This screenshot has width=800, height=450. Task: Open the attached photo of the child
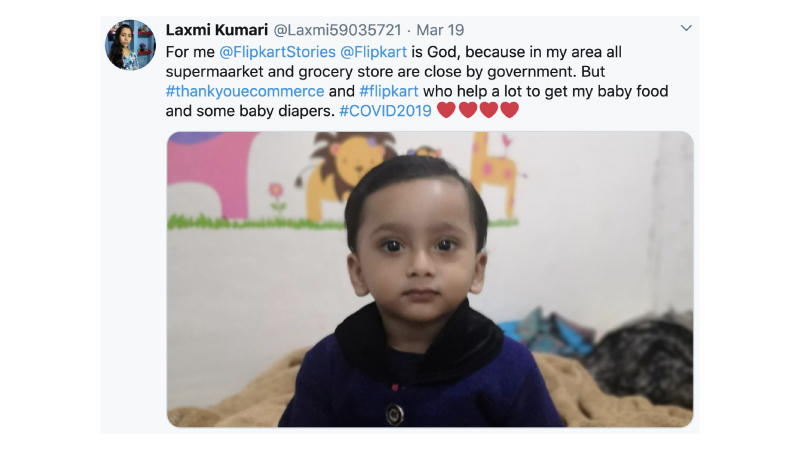tap(430, 279)
